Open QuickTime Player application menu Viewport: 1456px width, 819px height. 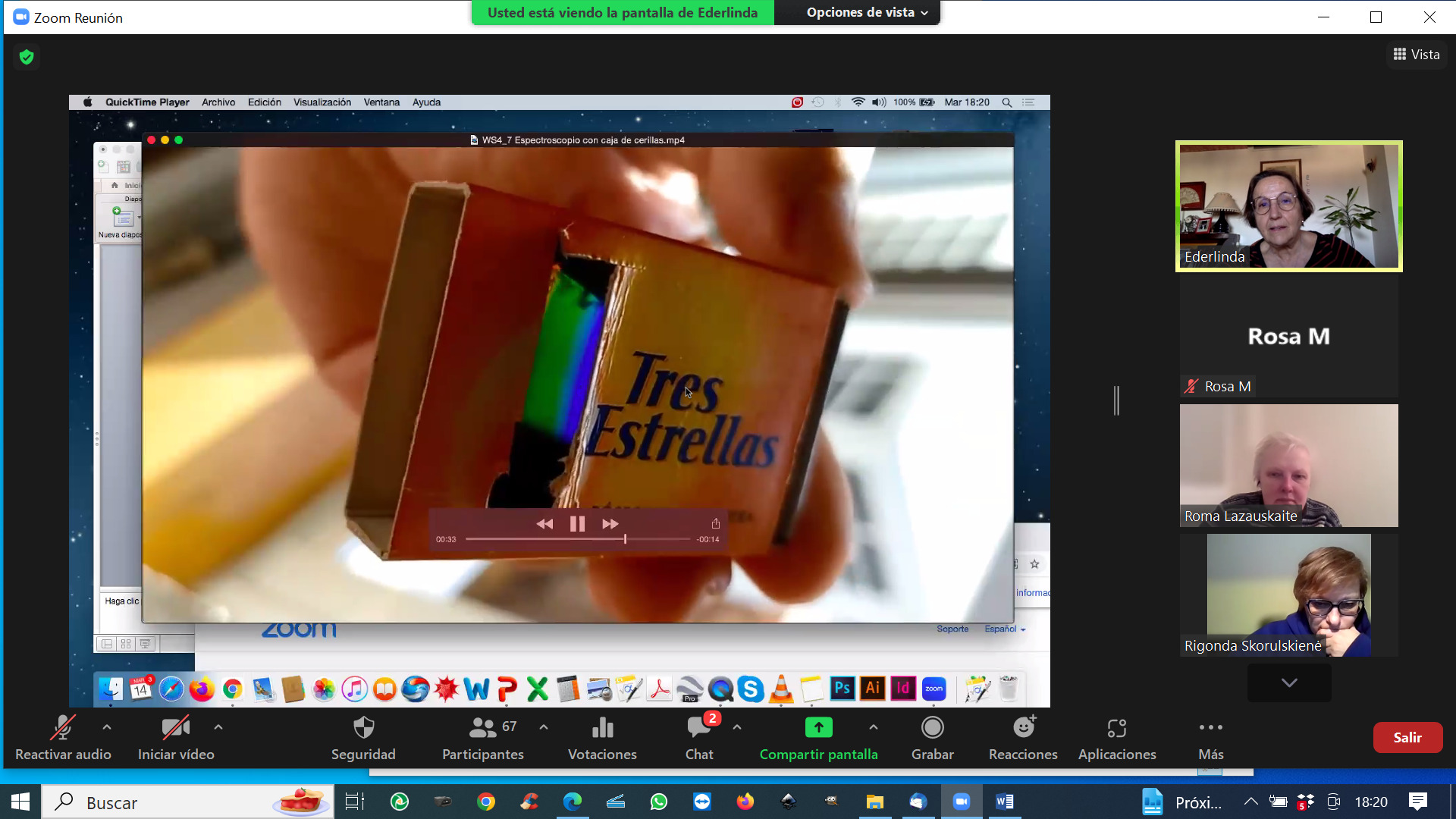pyautogui.click(x=147, y=102)
